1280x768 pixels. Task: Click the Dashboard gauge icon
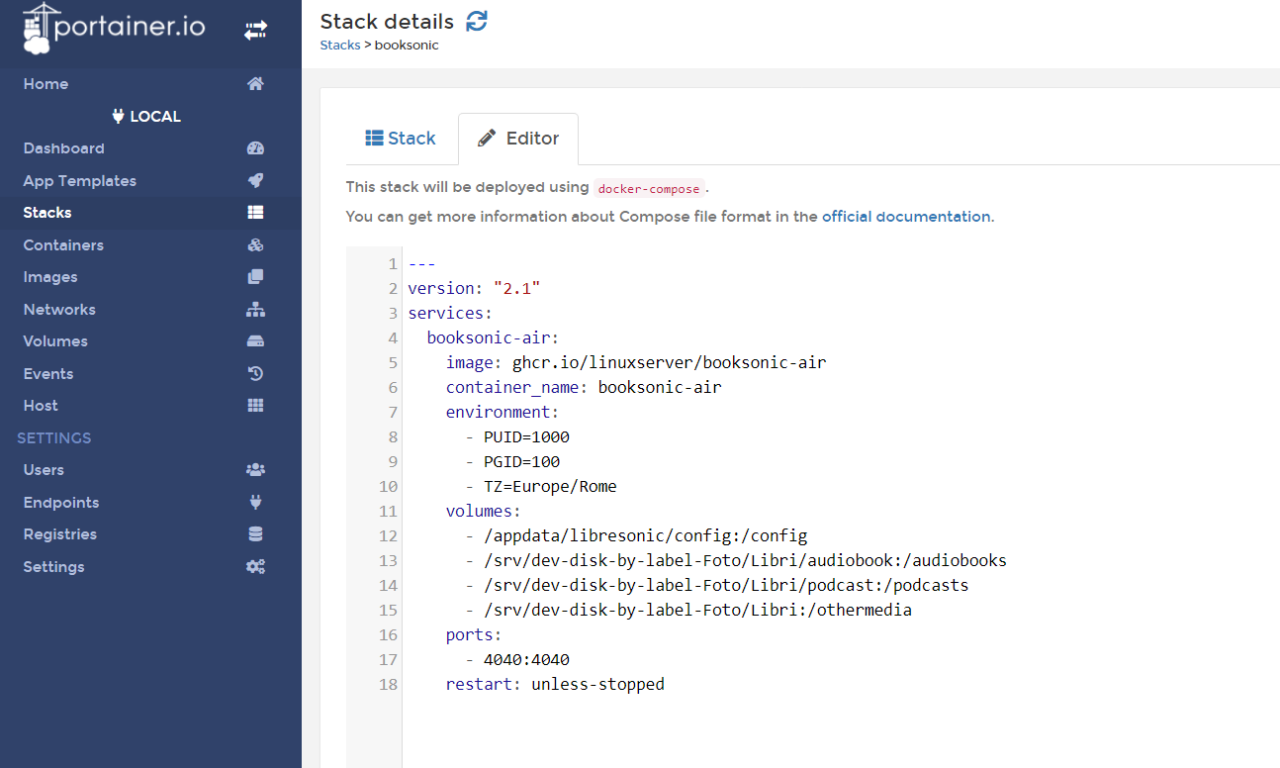click(255, 148)
